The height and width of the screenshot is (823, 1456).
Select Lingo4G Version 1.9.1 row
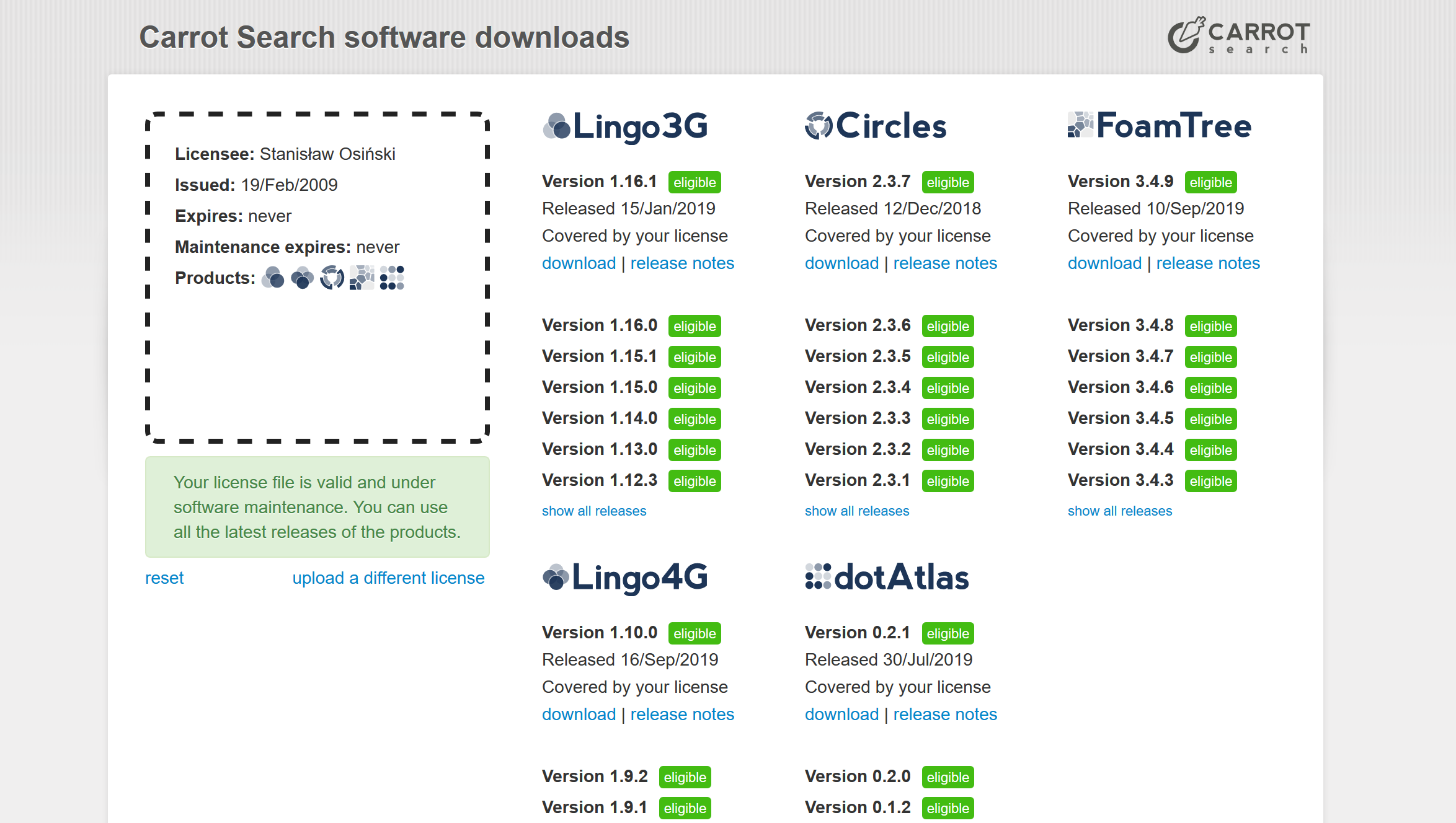click(x=626, y=808)
